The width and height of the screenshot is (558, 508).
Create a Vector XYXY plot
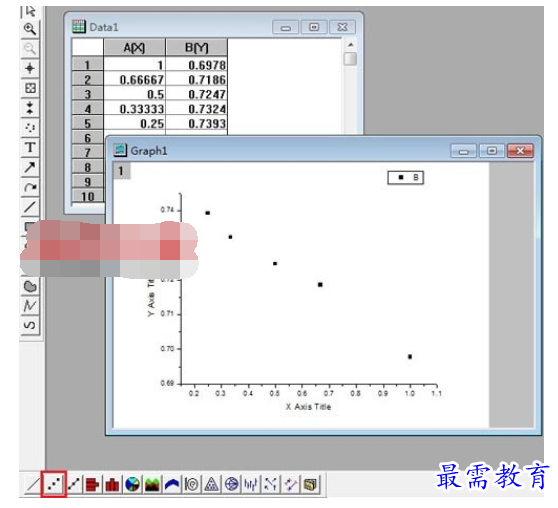(x=291, y=485)
